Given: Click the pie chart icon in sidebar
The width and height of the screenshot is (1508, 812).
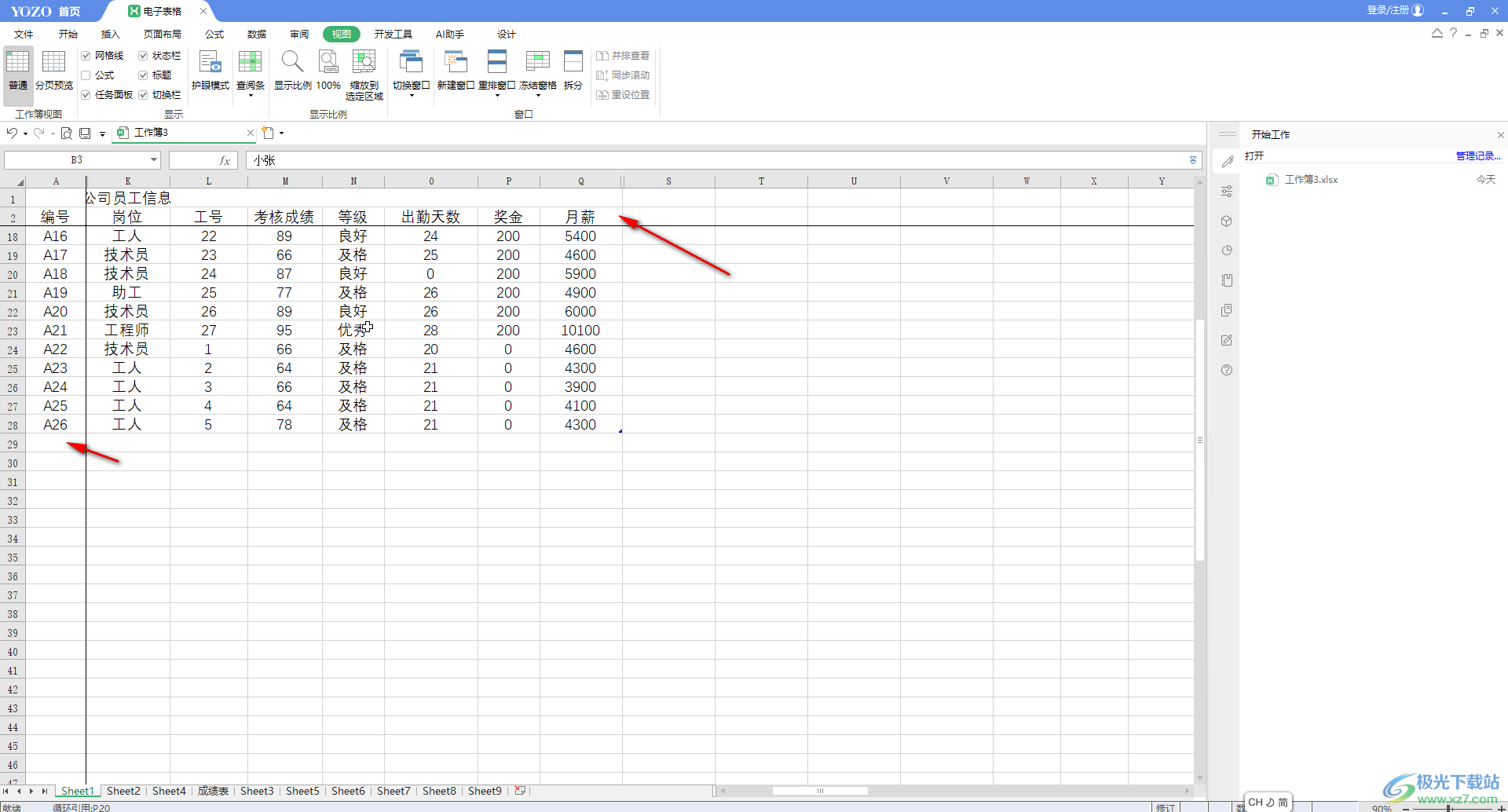Looking at the screenshot, I should click(1227, 251).
